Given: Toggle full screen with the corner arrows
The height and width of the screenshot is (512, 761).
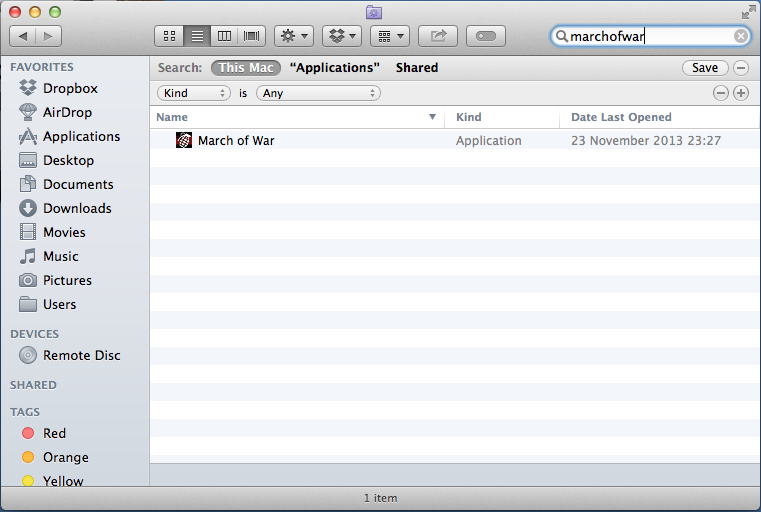Looking at the screenshot, I should [749, 12].
